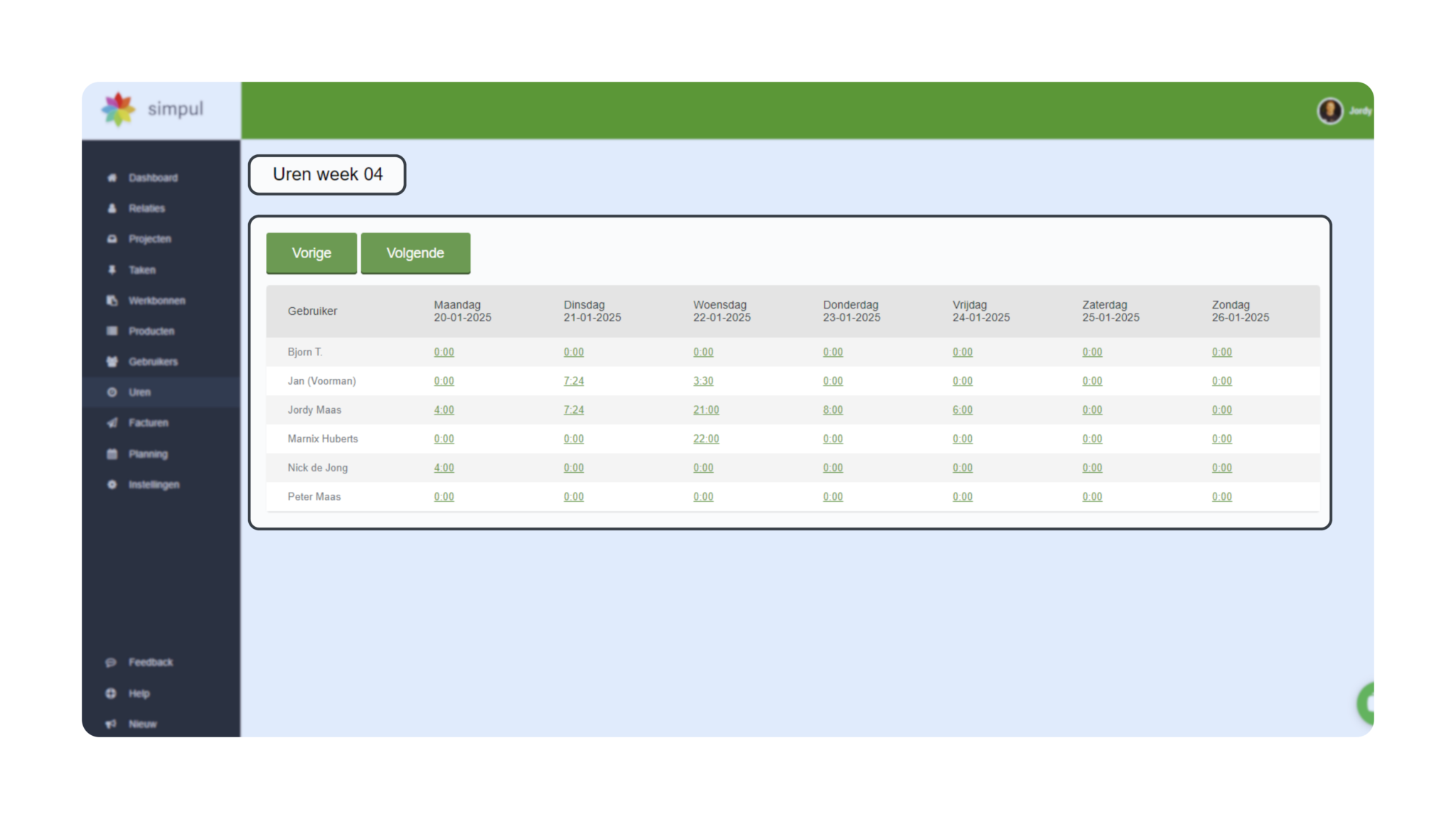
Task: Click the Help label in sidebar
Action: point(139,694)
